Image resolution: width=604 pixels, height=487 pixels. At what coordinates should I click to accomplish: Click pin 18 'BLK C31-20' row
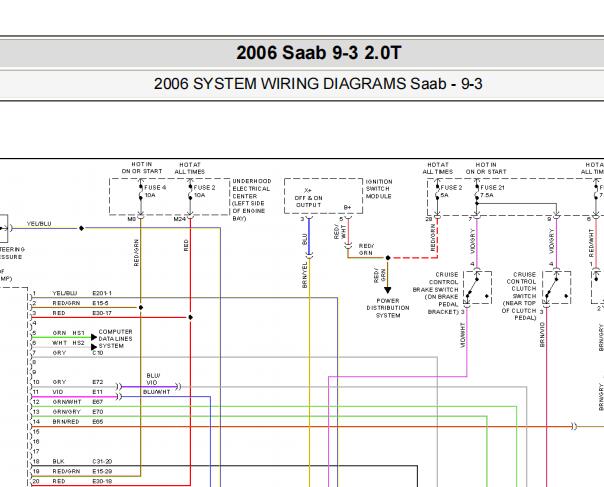coord(72,462)
